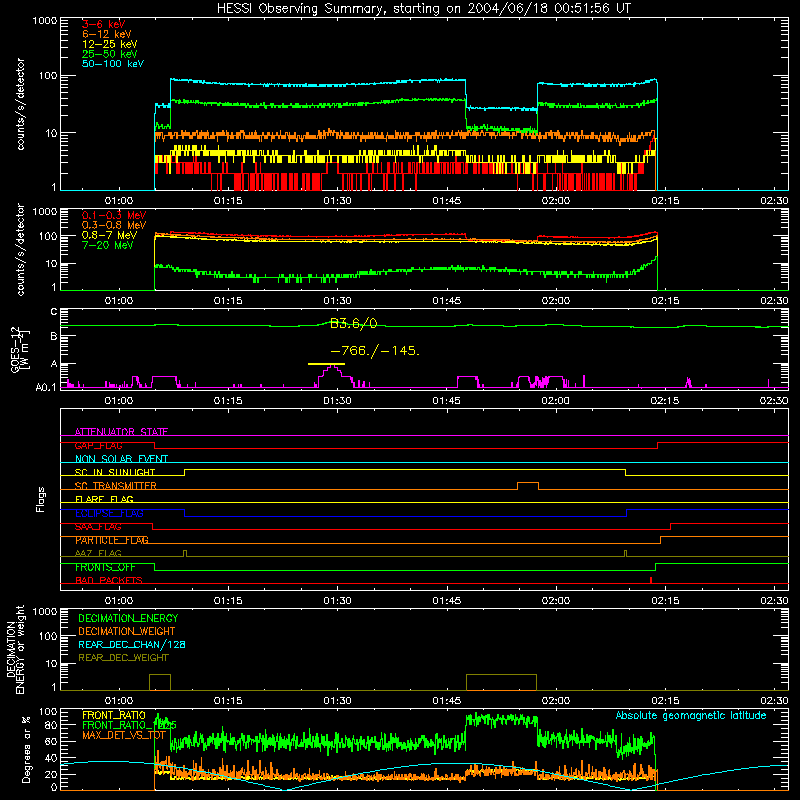Click the FRONT_RATIO legend label
Viewport: 800px width, 800px height.
114,715
